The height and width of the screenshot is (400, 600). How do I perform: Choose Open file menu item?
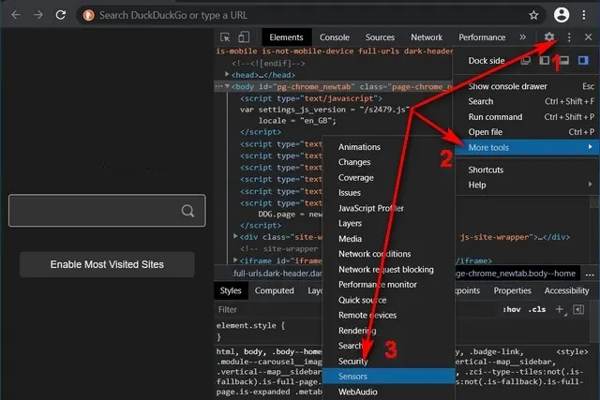(527, 132)
